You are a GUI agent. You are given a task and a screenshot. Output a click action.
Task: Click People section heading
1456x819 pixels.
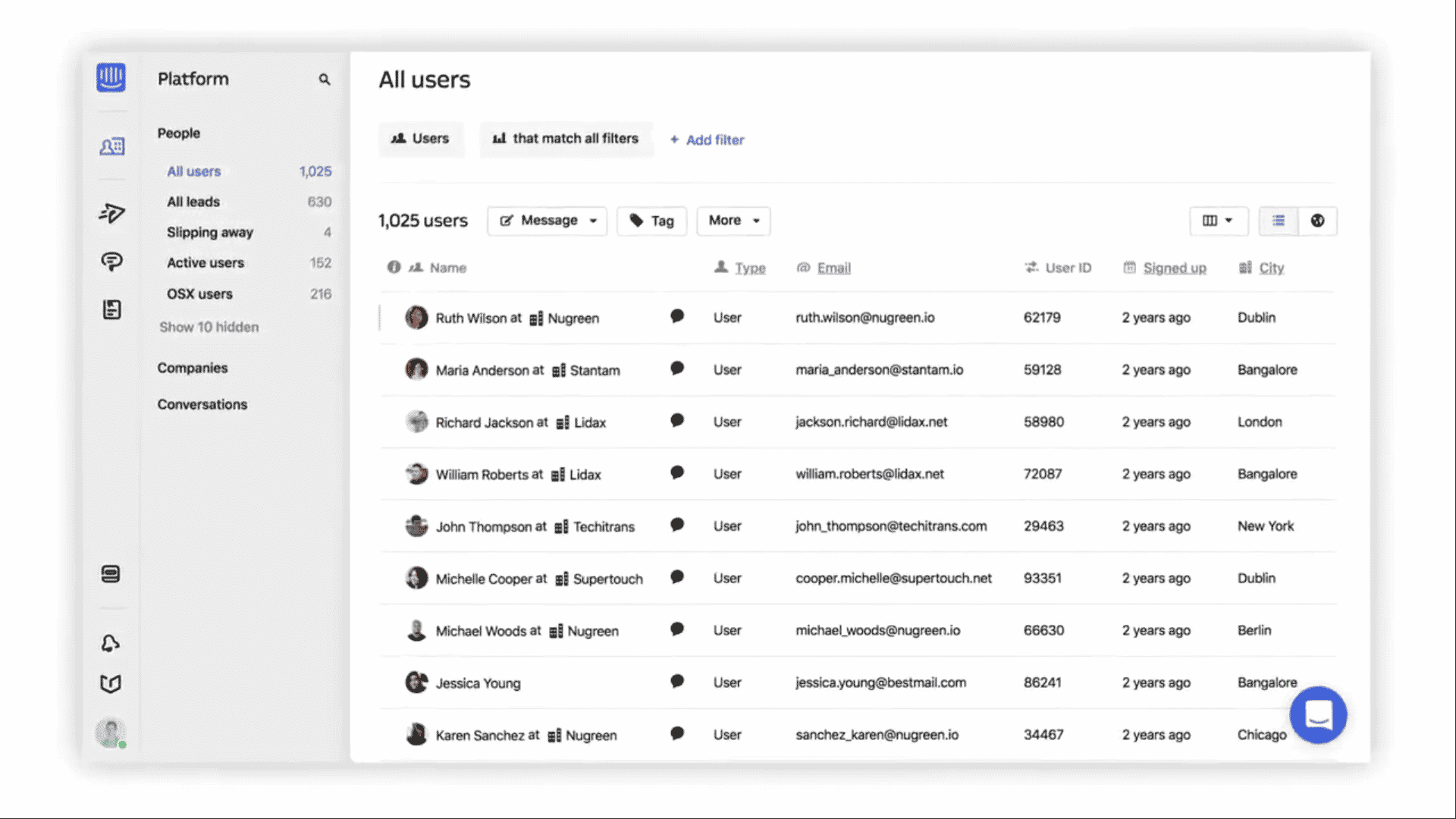point(179,133)
